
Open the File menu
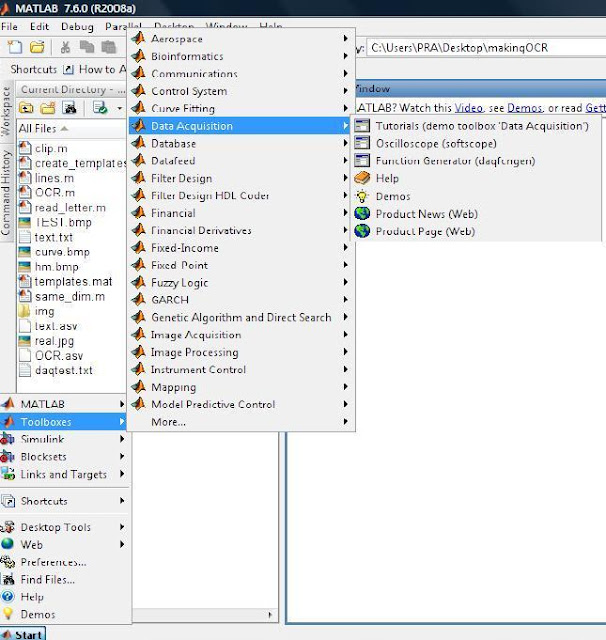tap(9, 27)
